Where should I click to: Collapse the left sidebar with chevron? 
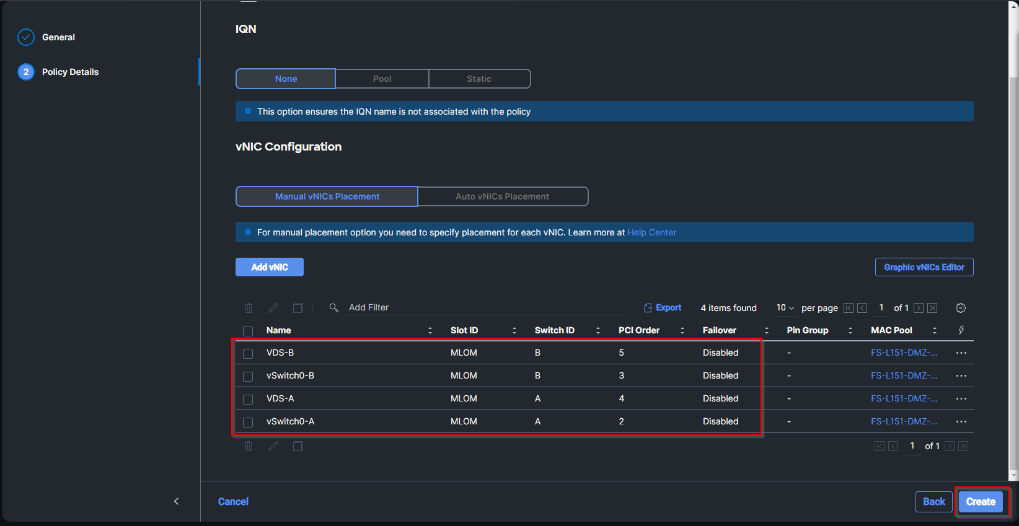click(x=176, y=501)
